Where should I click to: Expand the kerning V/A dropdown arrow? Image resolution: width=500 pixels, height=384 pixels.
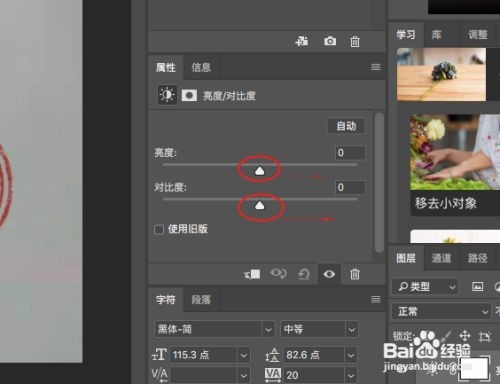pos(244,376)
